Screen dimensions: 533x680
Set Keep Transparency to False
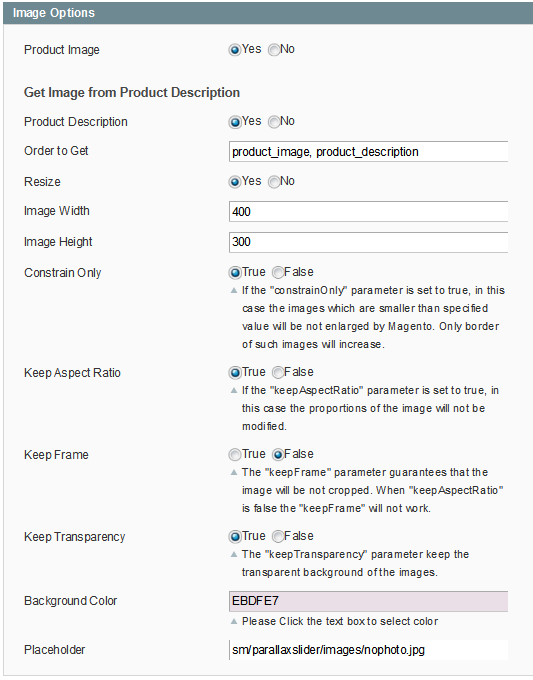pos(278,536)
